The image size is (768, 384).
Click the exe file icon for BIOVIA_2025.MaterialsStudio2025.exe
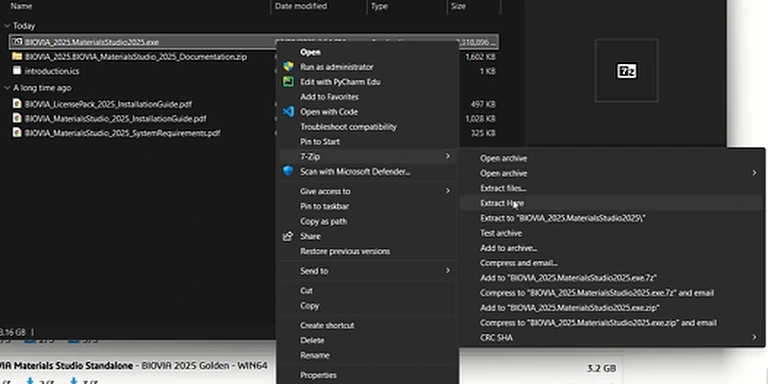pyautogui.click(x=17, y=42)
